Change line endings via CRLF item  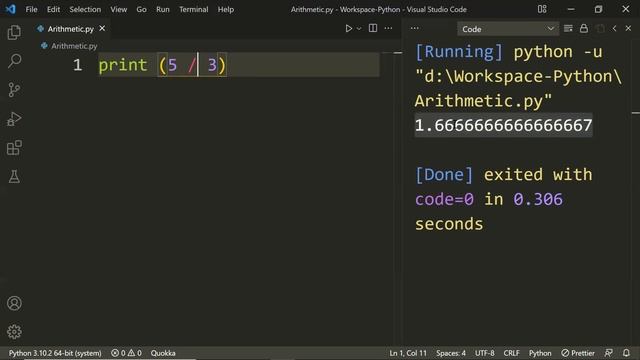(511, 353)
